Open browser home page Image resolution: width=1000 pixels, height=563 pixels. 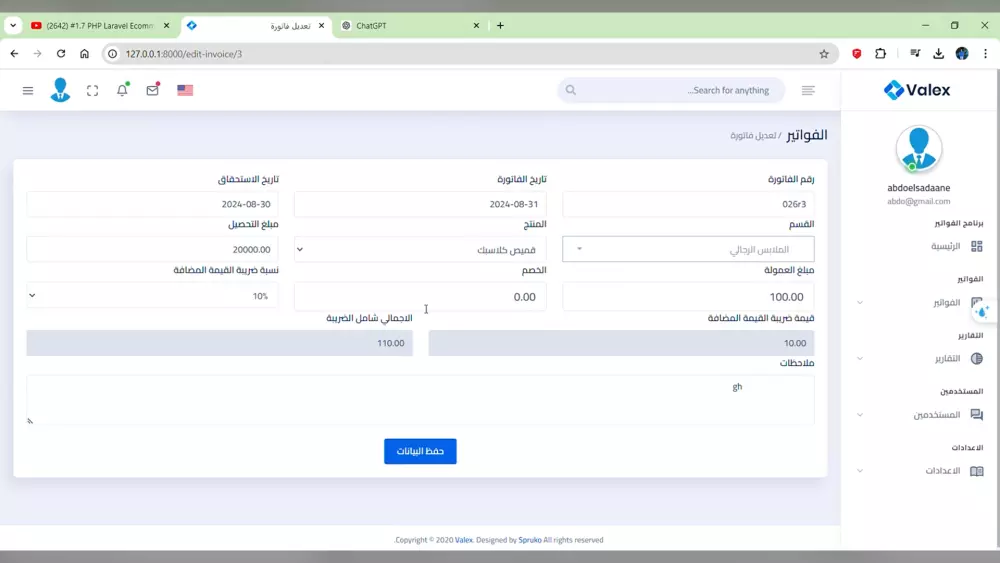pos(84,54)
